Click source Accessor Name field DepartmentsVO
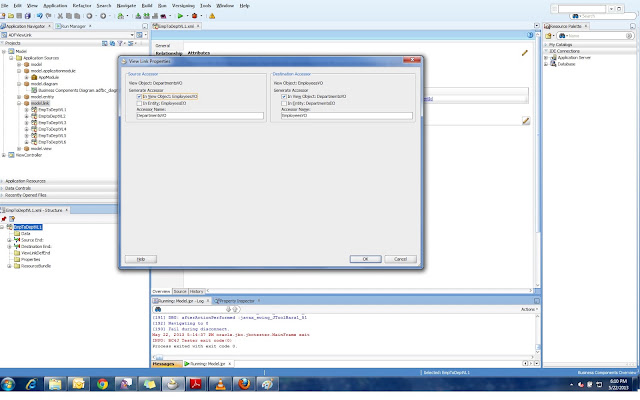The height and width of the screenshot is (400, 640). point(200,116)
